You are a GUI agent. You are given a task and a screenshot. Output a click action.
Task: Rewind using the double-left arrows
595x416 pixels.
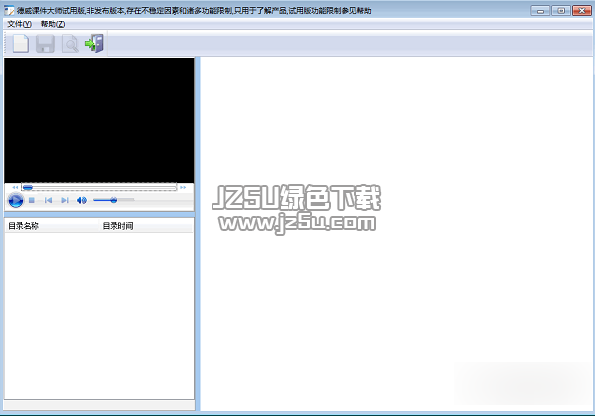(x=15, y=188)
